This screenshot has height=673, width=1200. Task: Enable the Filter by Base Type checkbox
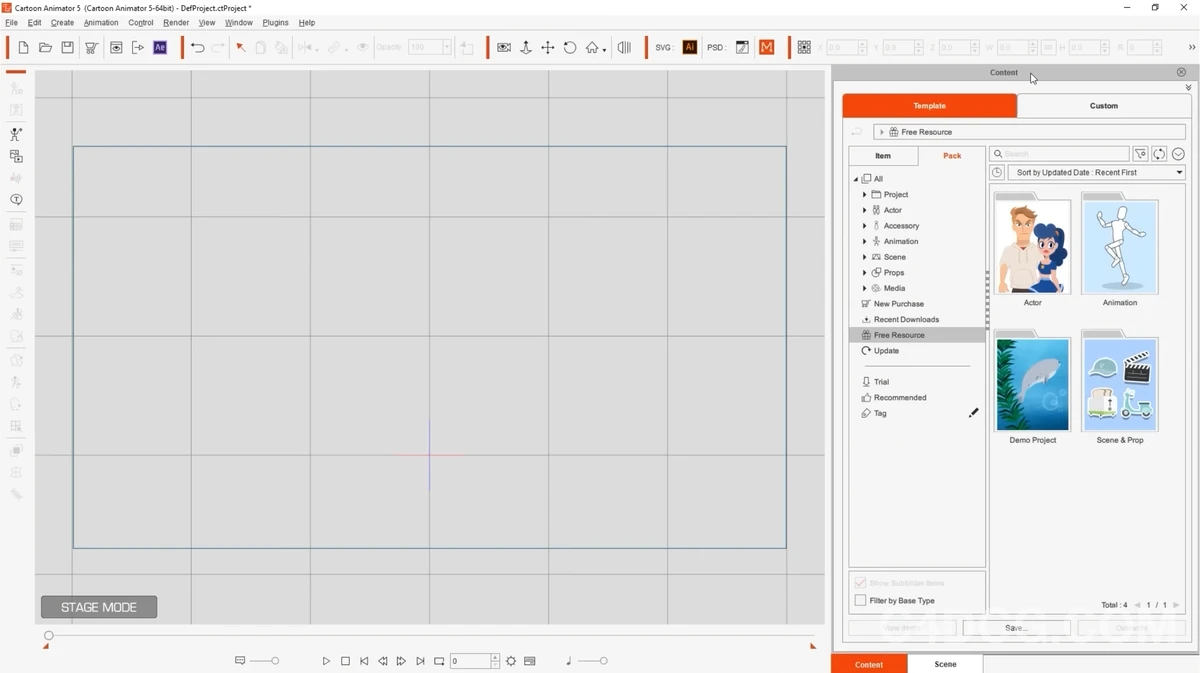(860, 600)
